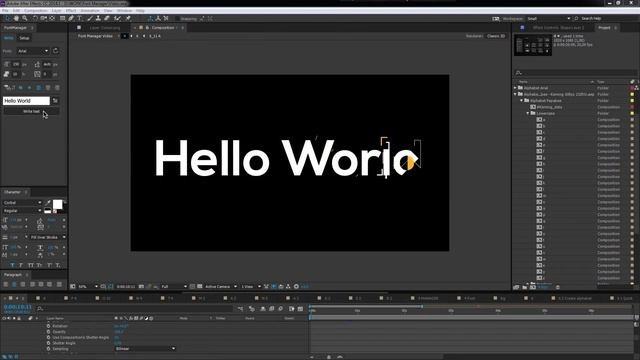Screen dimensions: 640x360
Task: Click the icon beside the Hello World field
Action: click(x=55, y=101)
